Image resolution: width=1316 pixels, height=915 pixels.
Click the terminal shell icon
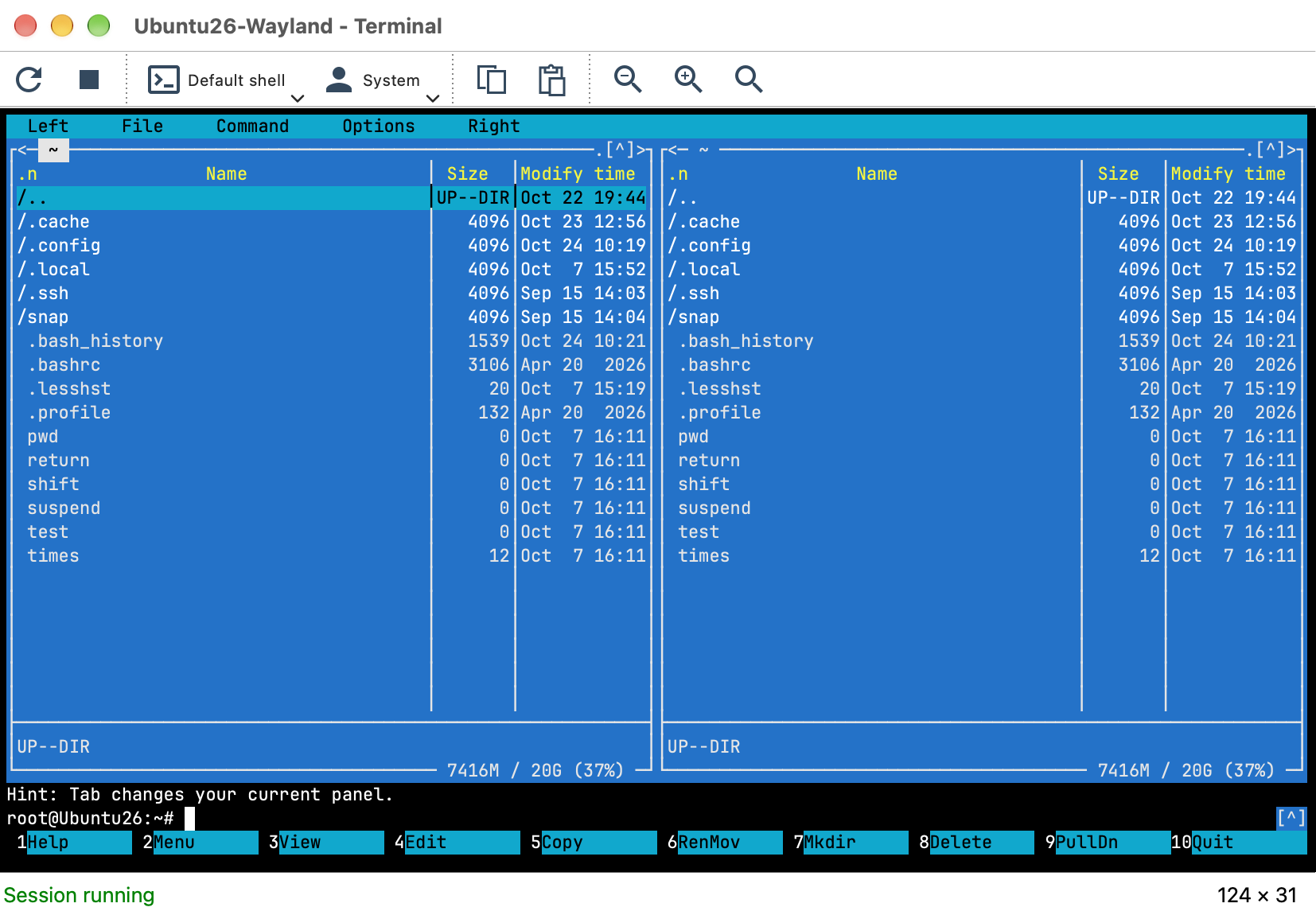(164, 80)
